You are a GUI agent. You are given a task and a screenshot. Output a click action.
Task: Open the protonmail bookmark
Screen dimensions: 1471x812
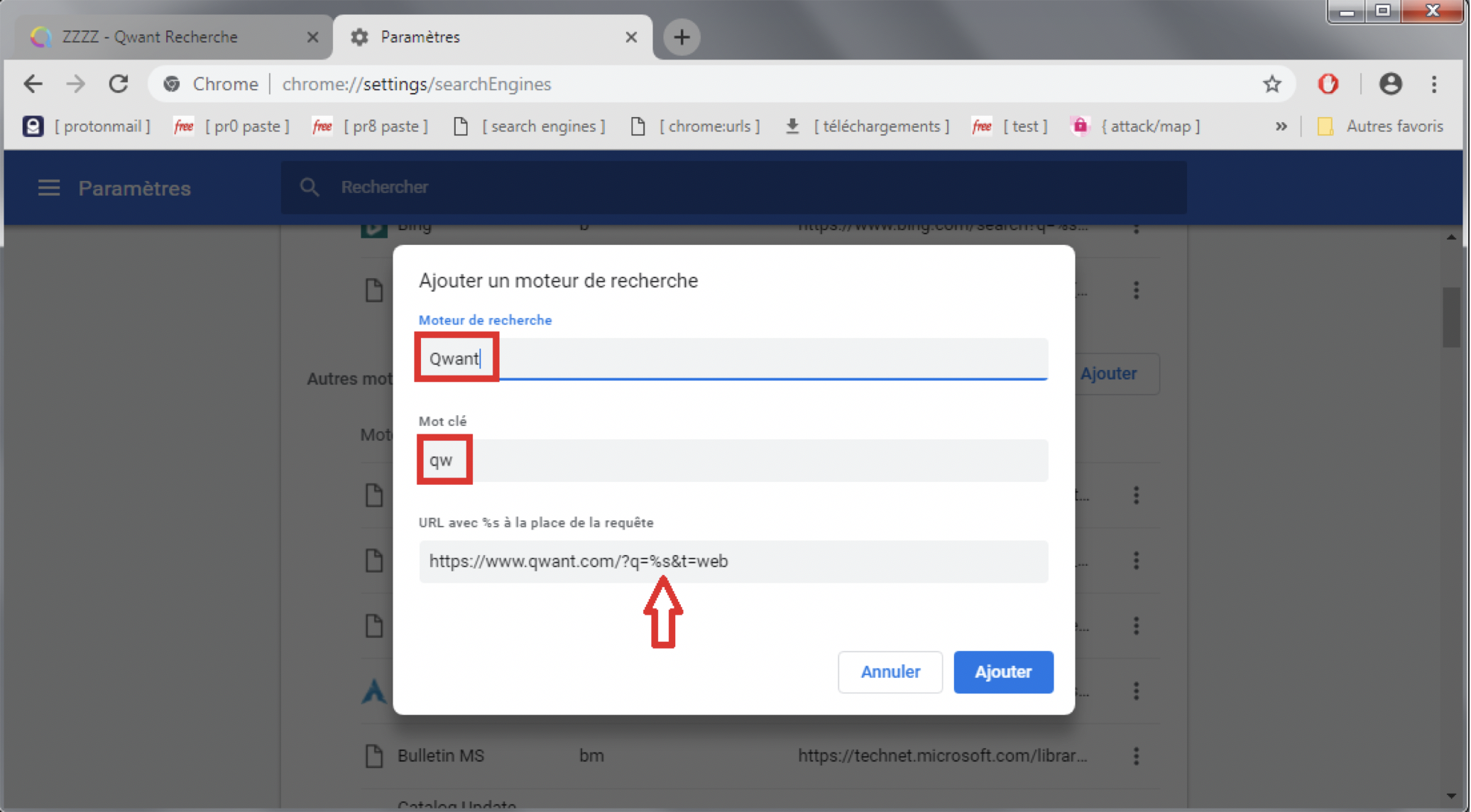87,126
